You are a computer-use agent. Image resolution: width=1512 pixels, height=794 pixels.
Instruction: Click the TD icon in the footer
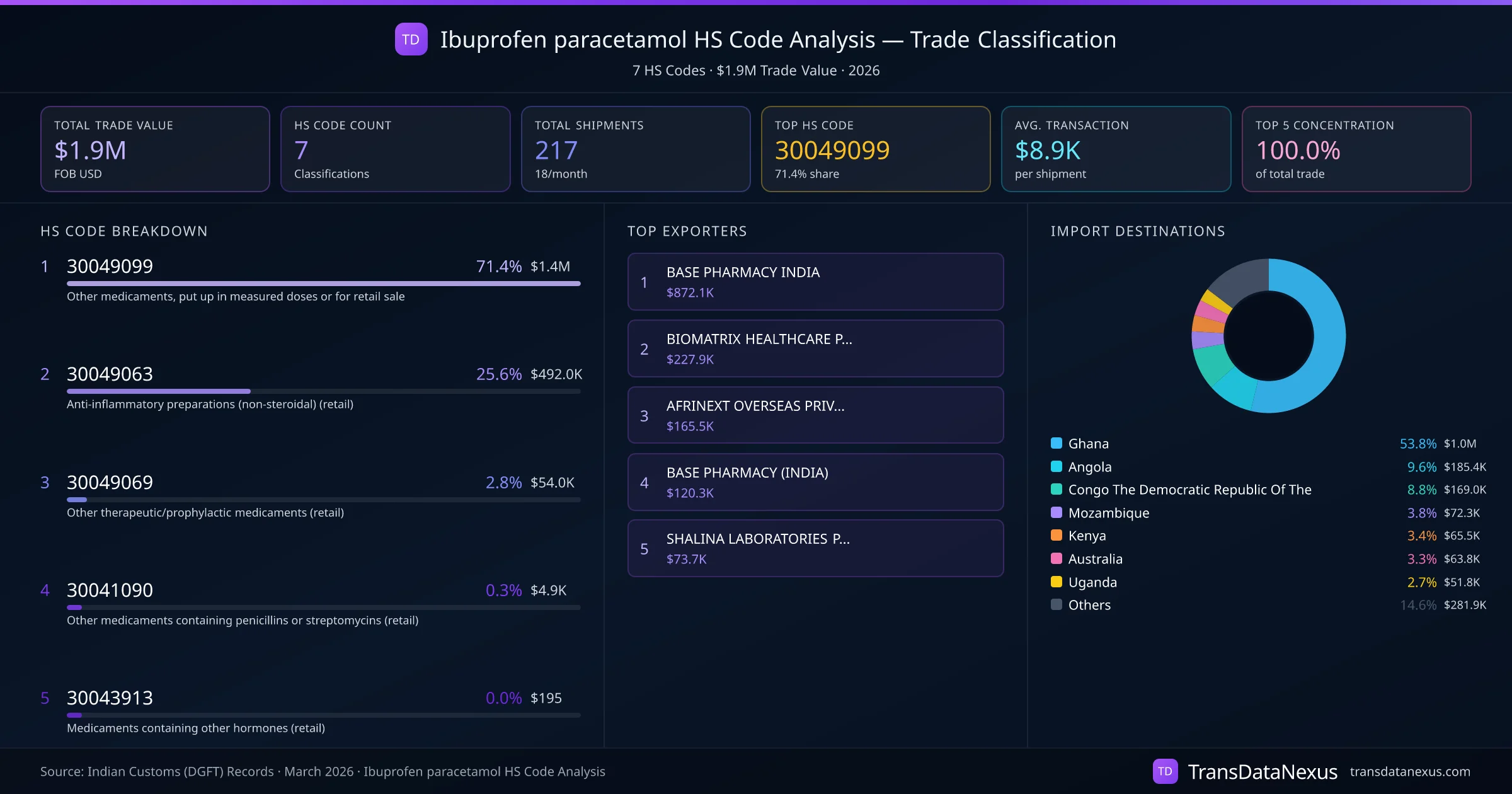[x=1165, y=771]
